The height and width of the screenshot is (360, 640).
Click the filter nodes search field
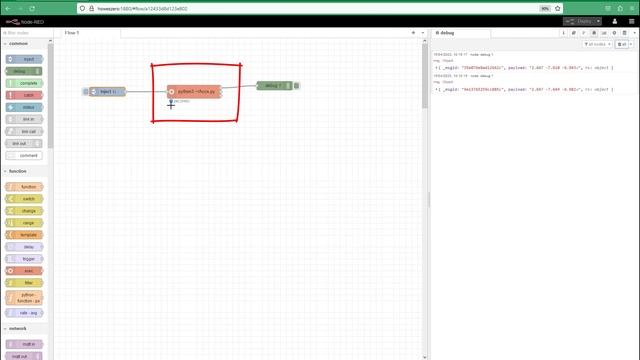coord(27,33)
